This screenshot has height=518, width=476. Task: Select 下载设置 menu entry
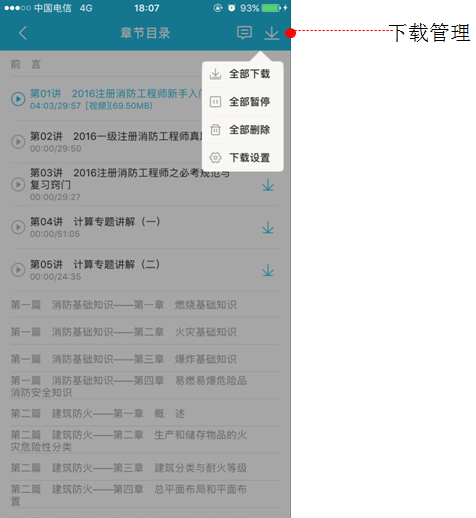point(243,157)
